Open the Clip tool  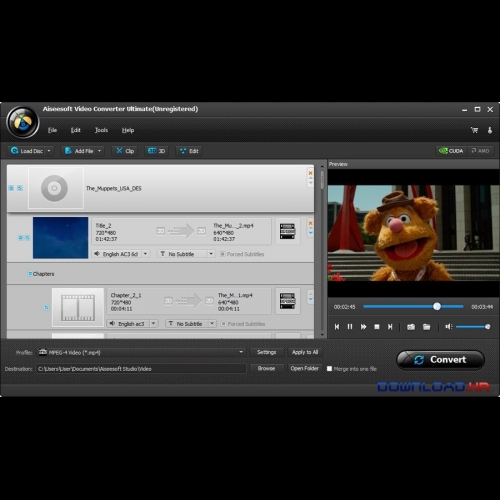[125, 151]
